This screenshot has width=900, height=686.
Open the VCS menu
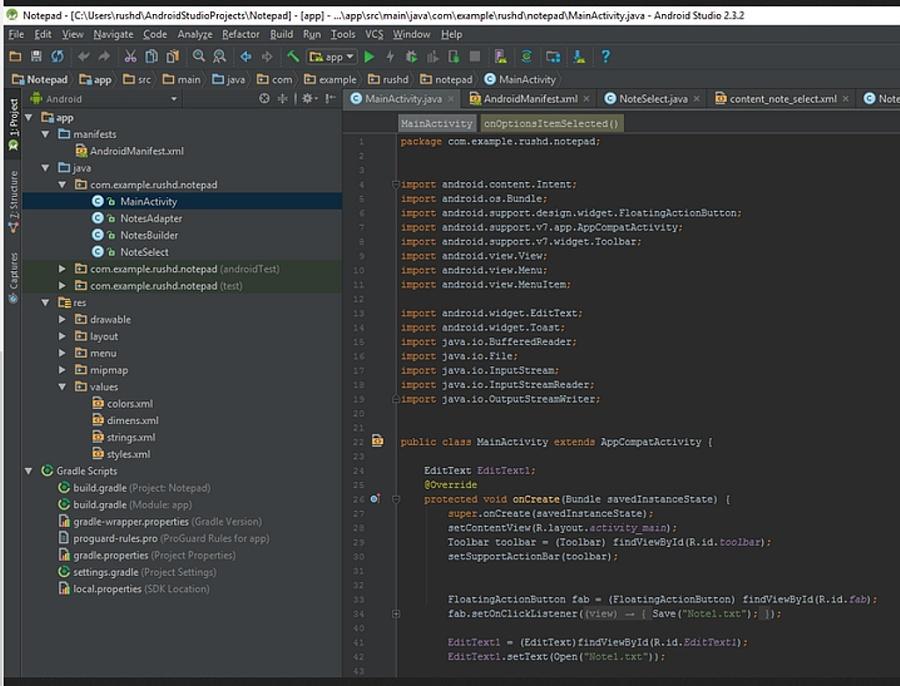pos(374,34)
